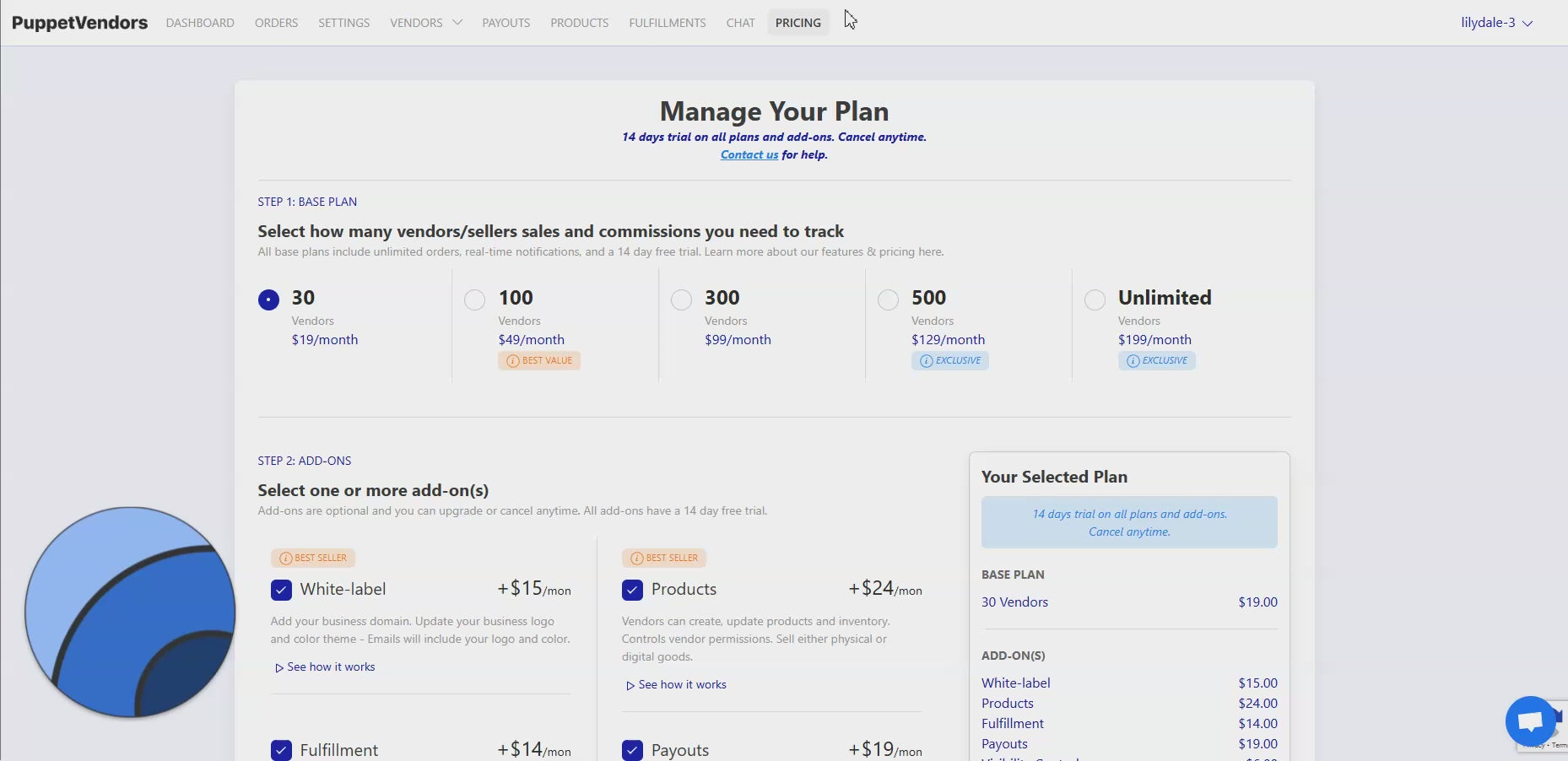Image resolution: width=1568 pixels, height=761 pixels.
Task: Click See how it works under White-label
Action: [325, 667]
